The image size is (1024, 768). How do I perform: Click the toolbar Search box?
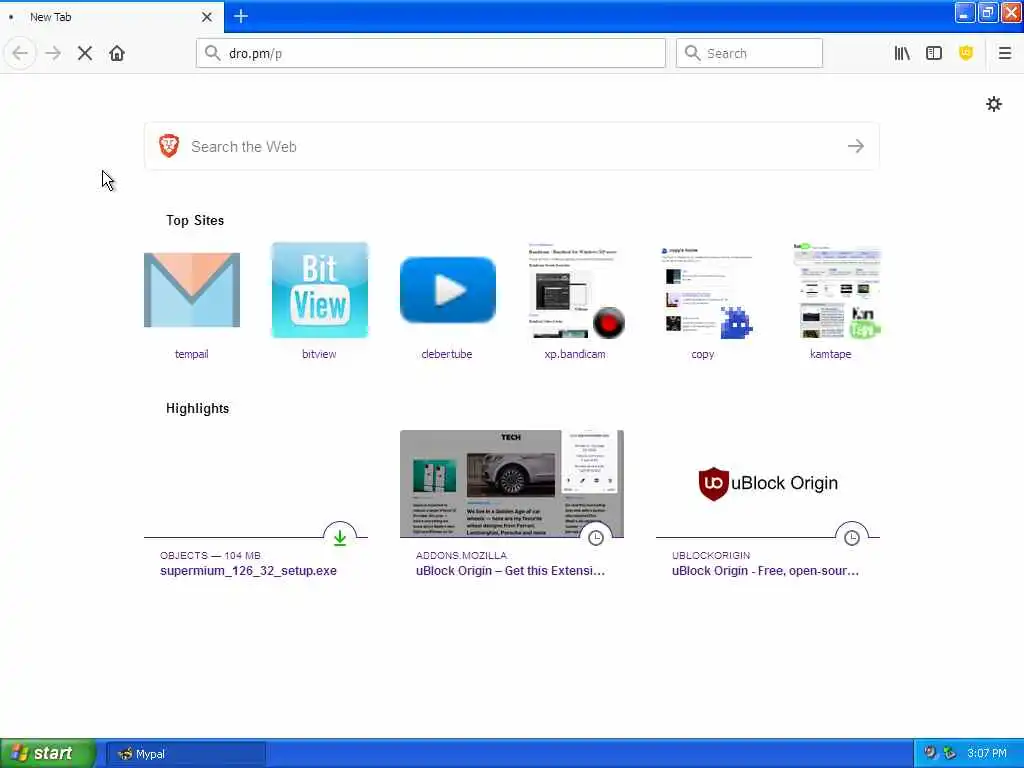point(749,53)
